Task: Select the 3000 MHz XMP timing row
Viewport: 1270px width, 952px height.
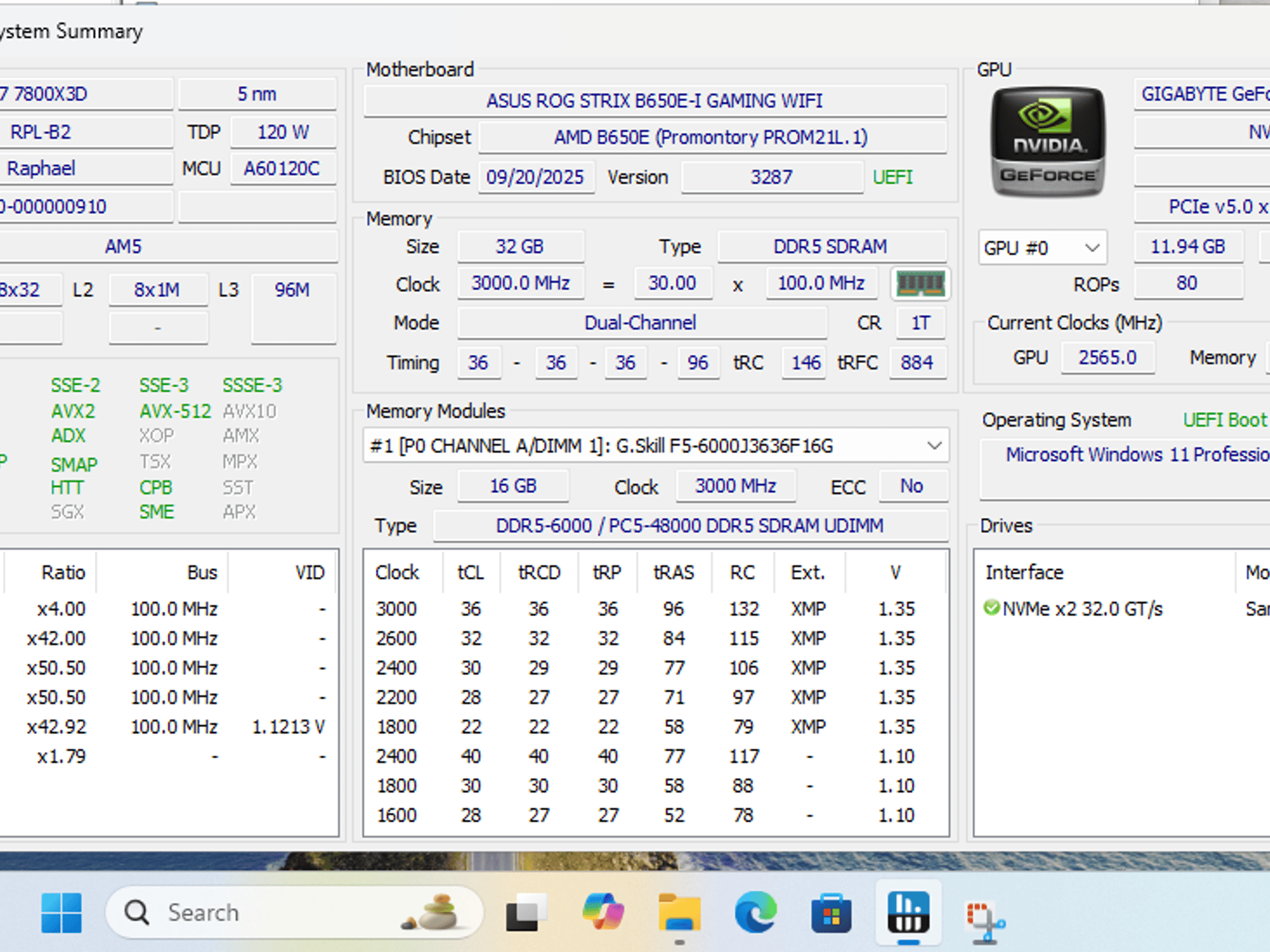Action: [x=655, y=609]
